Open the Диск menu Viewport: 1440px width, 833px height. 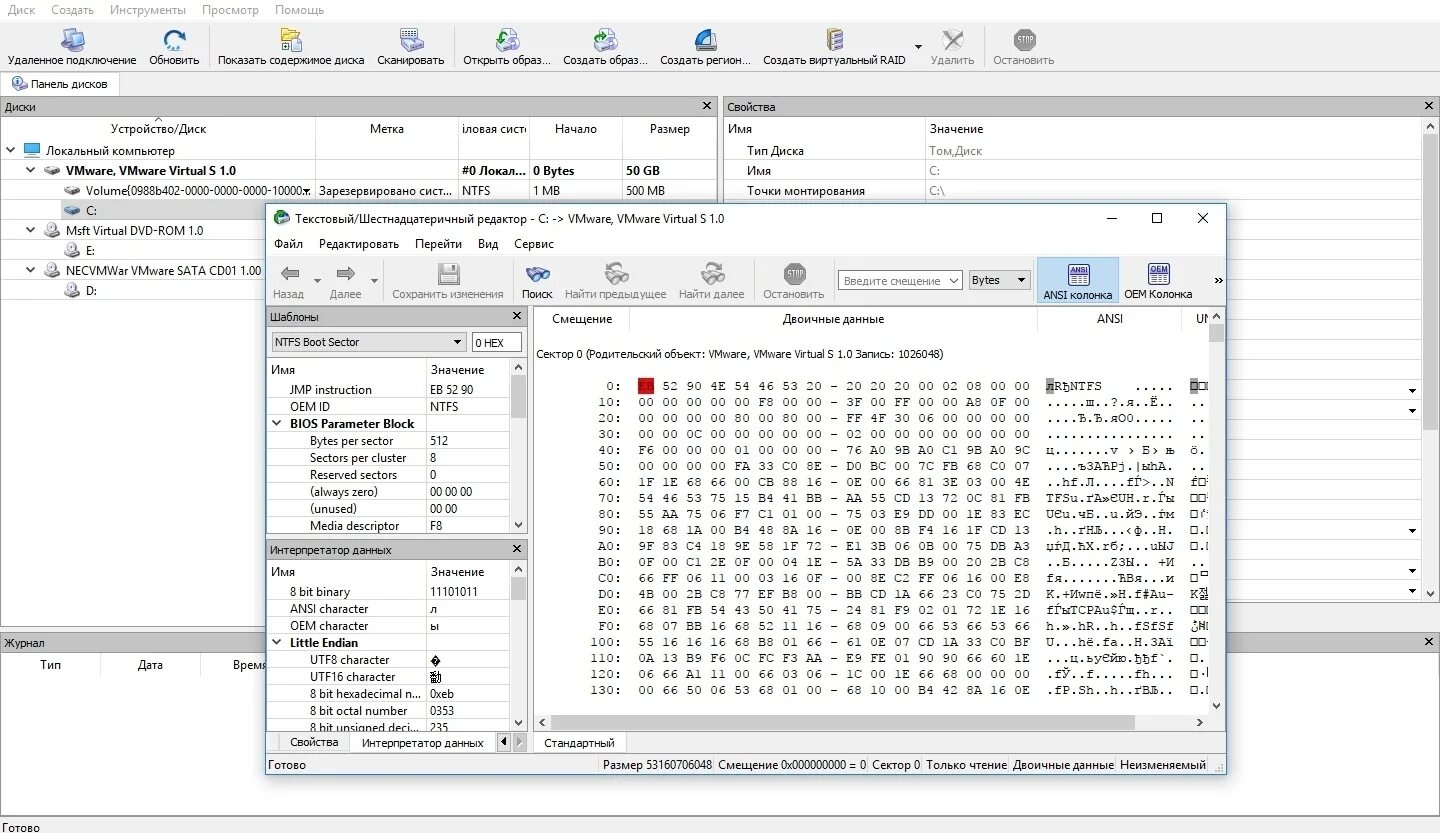point(21,9)
